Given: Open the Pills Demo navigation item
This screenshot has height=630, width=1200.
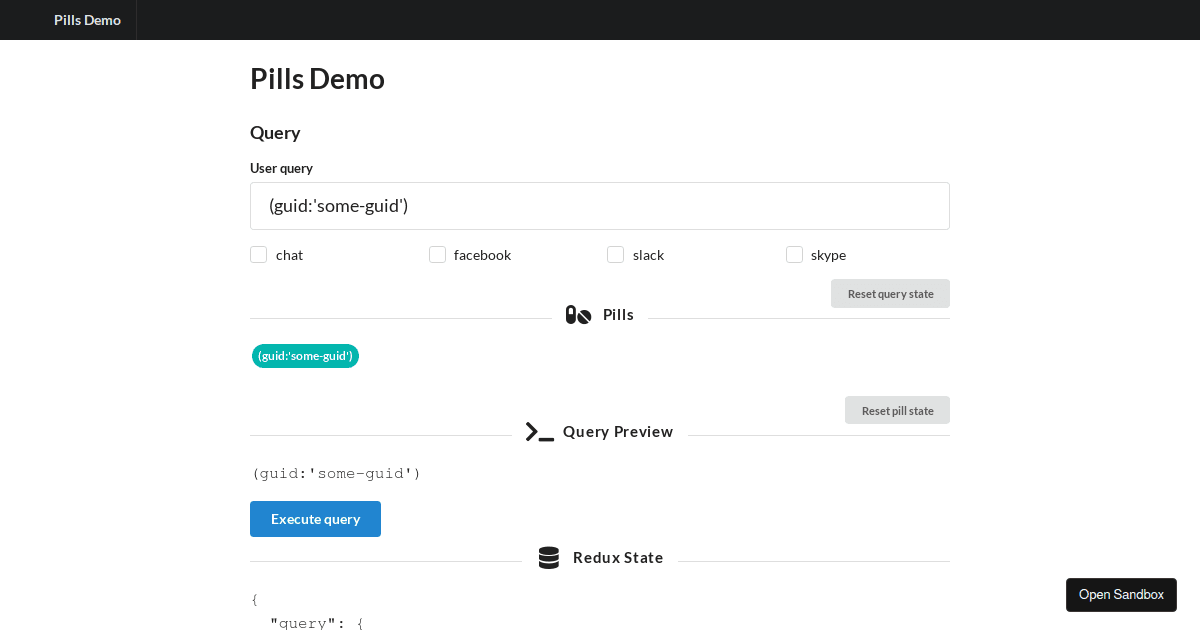Looking at the screenshot, I should 87,20.
